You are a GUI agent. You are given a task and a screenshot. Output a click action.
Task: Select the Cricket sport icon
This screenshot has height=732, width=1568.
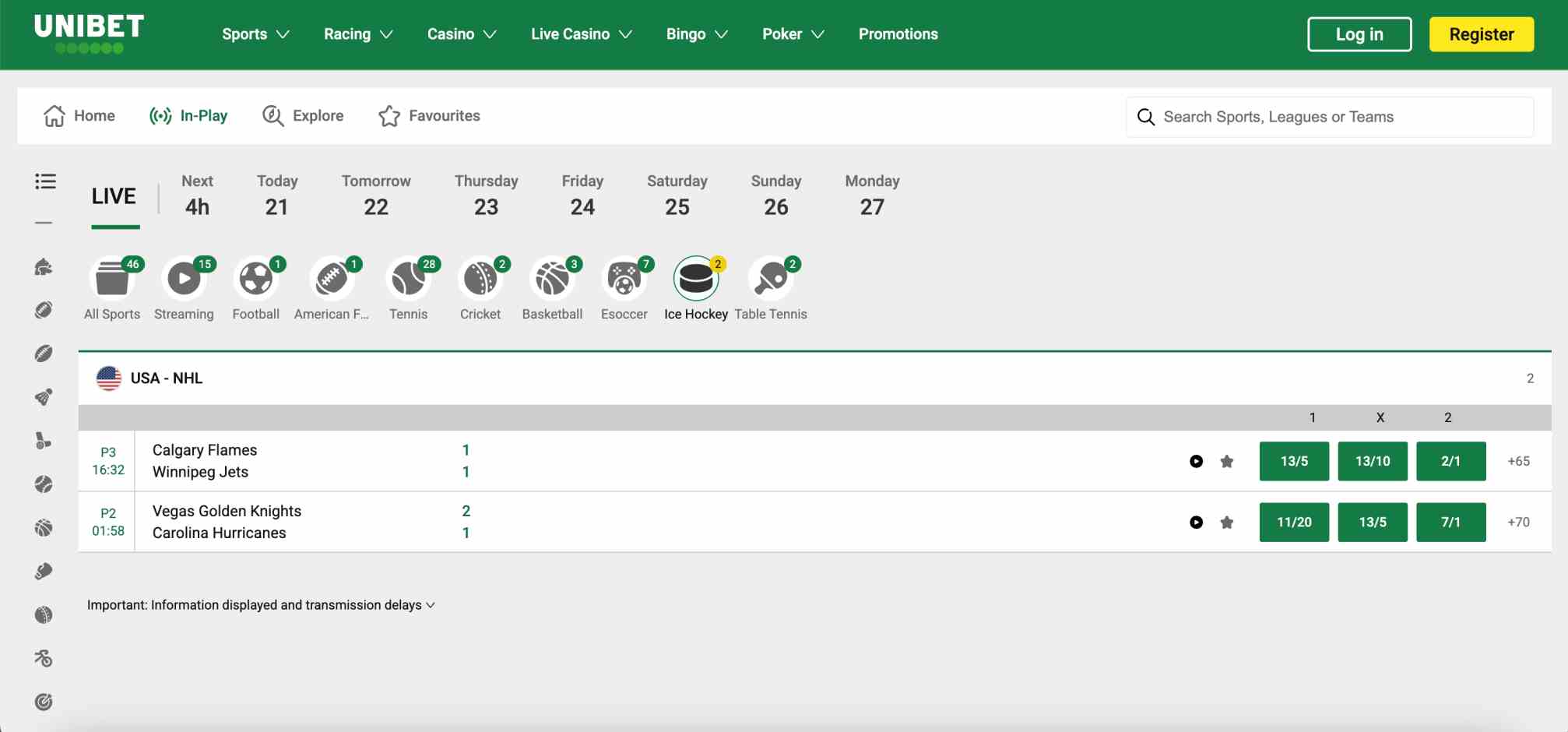point(480,278)
